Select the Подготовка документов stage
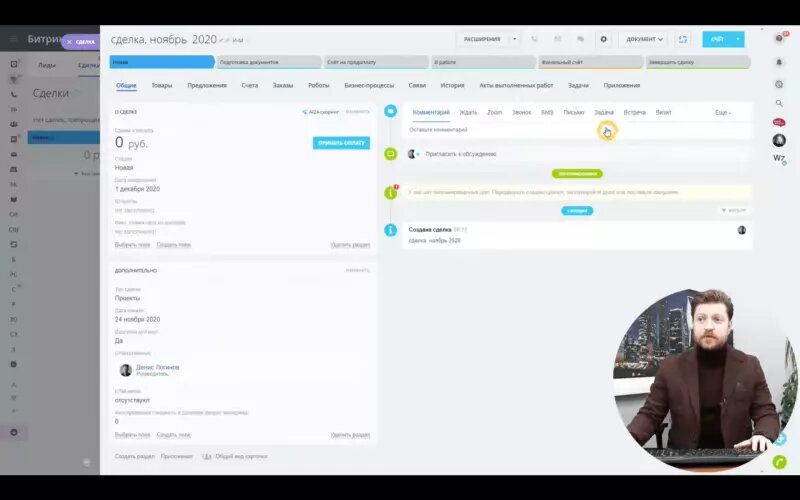 coord(269,62)
